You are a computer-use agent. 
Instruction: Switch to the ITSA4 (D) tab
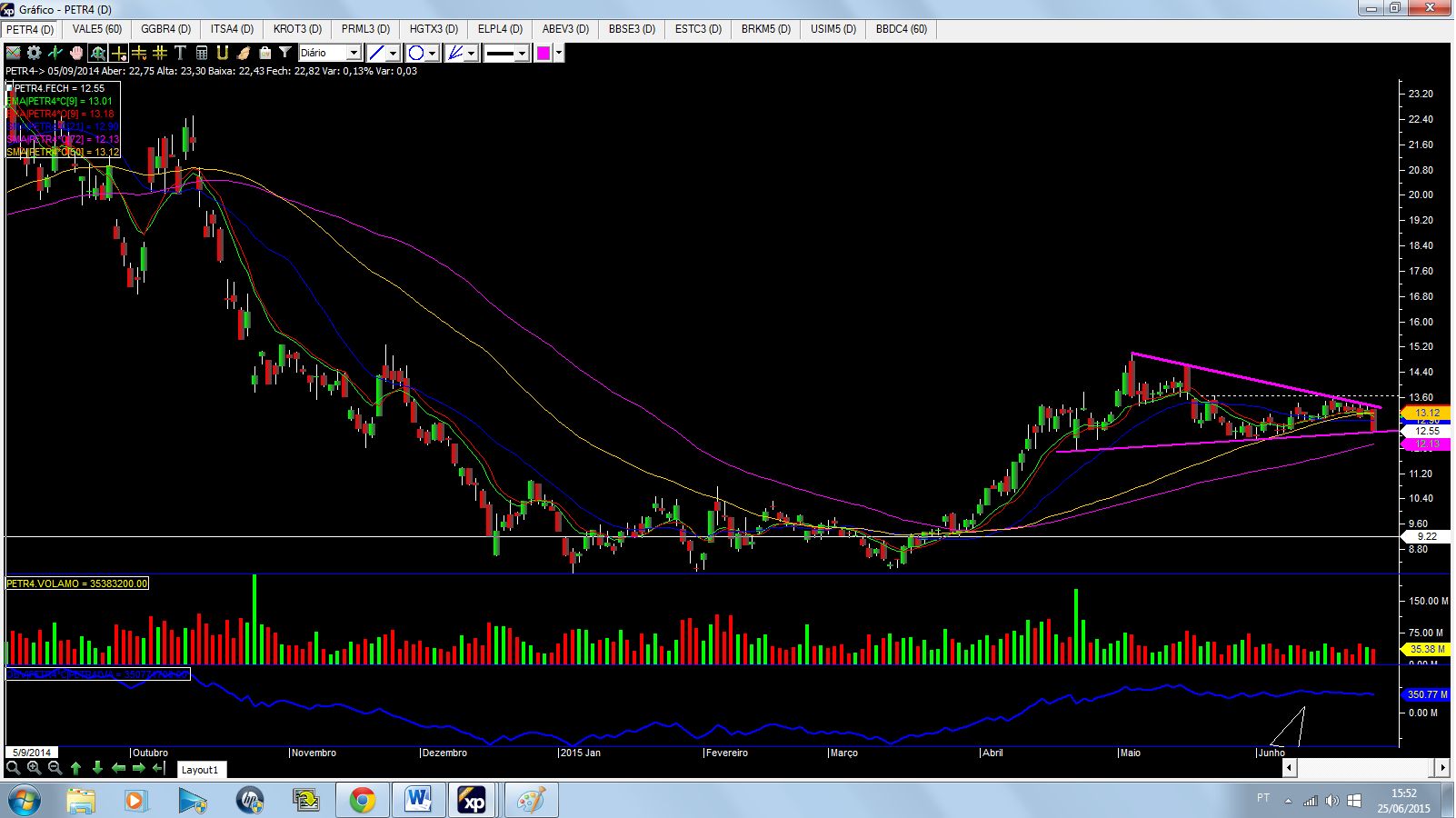(x=232, y=29)
